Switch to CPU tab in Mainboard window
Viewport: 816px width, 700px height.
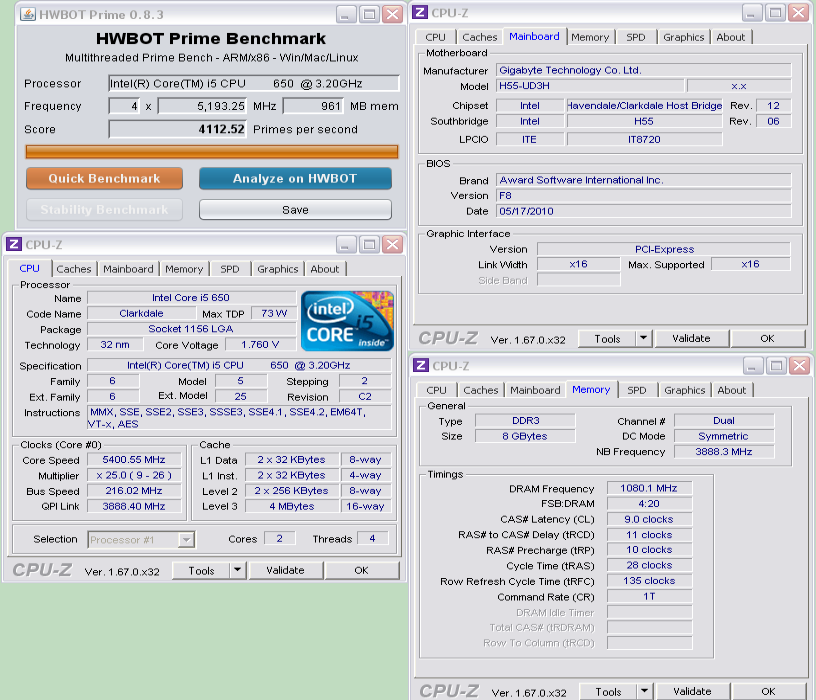pos(435,37)
